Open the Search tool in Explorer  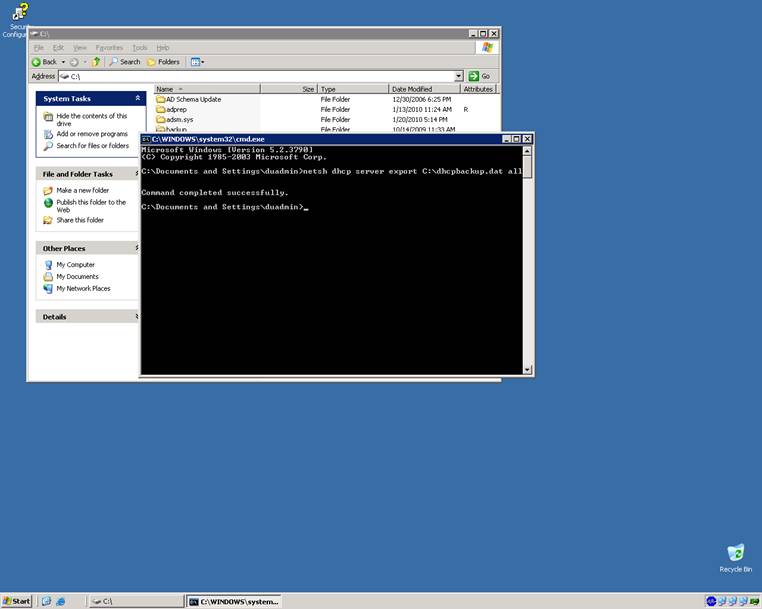(x=125, y=62)
